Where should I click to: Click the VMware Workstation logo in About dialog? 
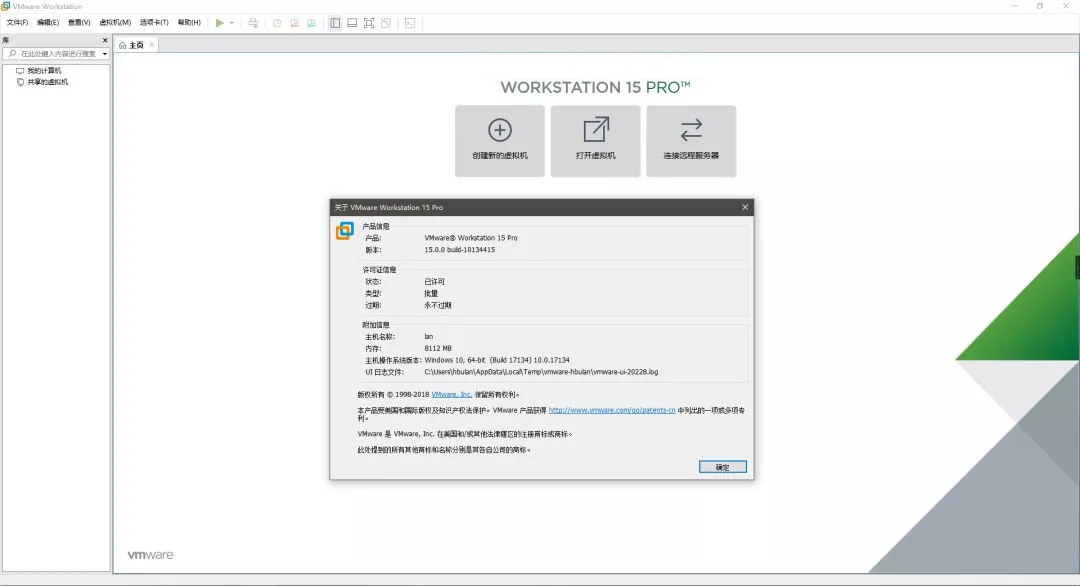(344, 231)
